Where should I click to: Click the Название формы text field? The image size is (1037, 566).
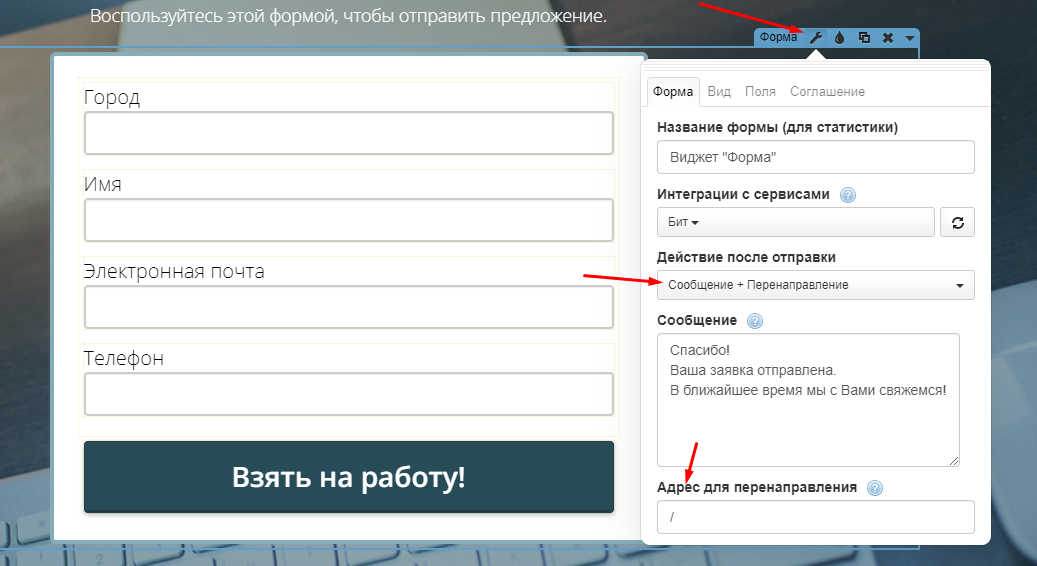pyautogui.click(x=815, y=158)
